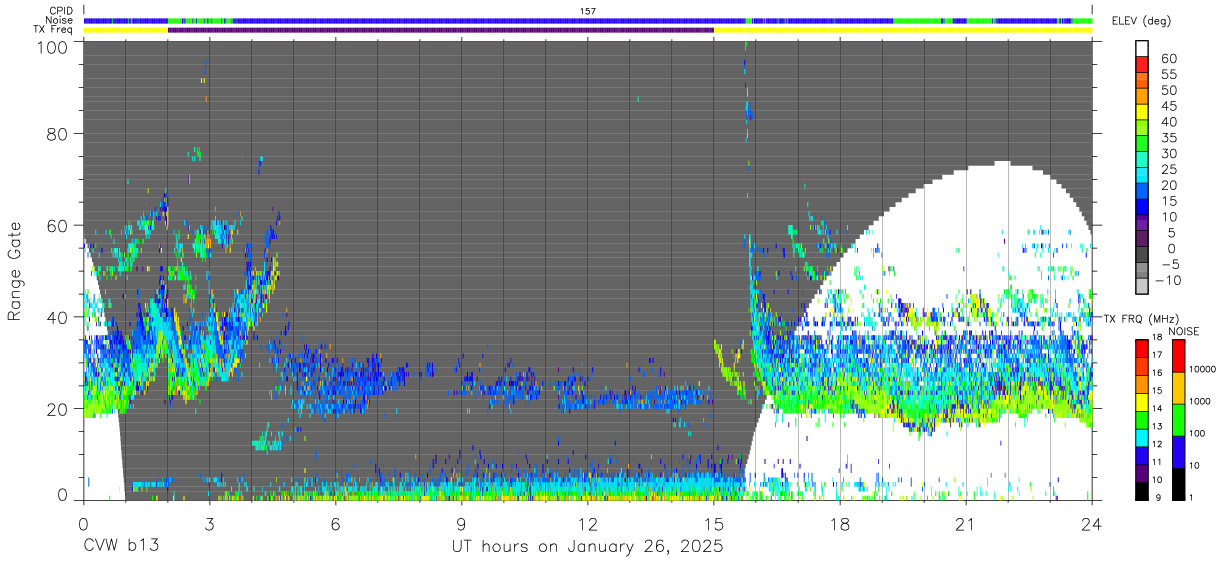
Task: Click the white top swatch of the ELEV color bar
Action: [1143, 49]
